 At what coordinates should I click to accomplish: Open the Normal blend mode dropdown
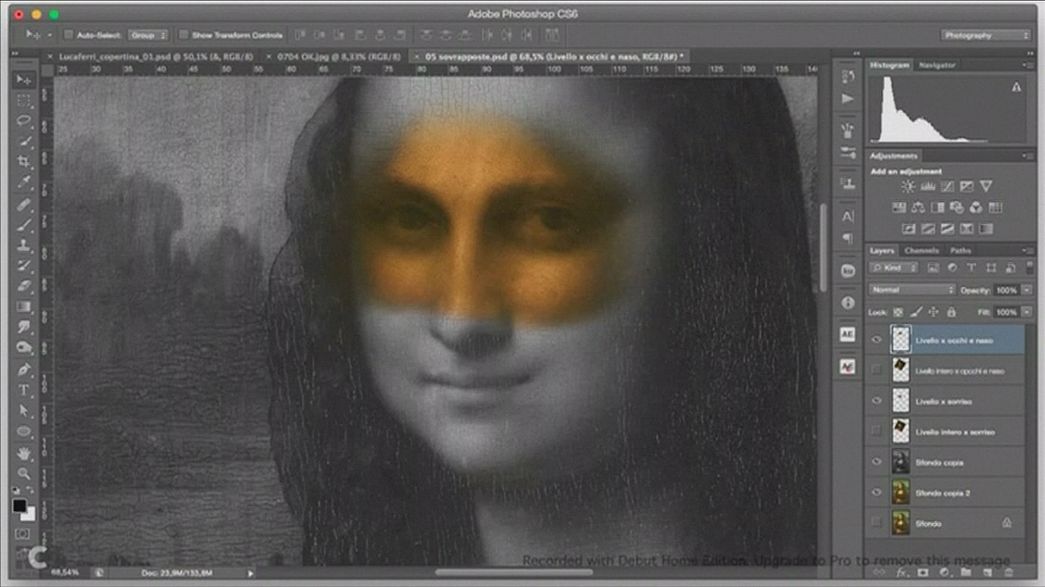(912, 290)
